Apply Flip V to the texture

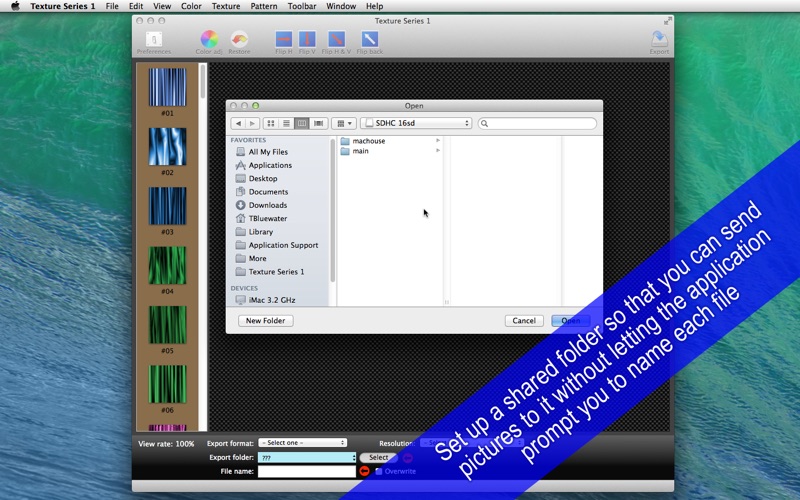click(307, 39)
